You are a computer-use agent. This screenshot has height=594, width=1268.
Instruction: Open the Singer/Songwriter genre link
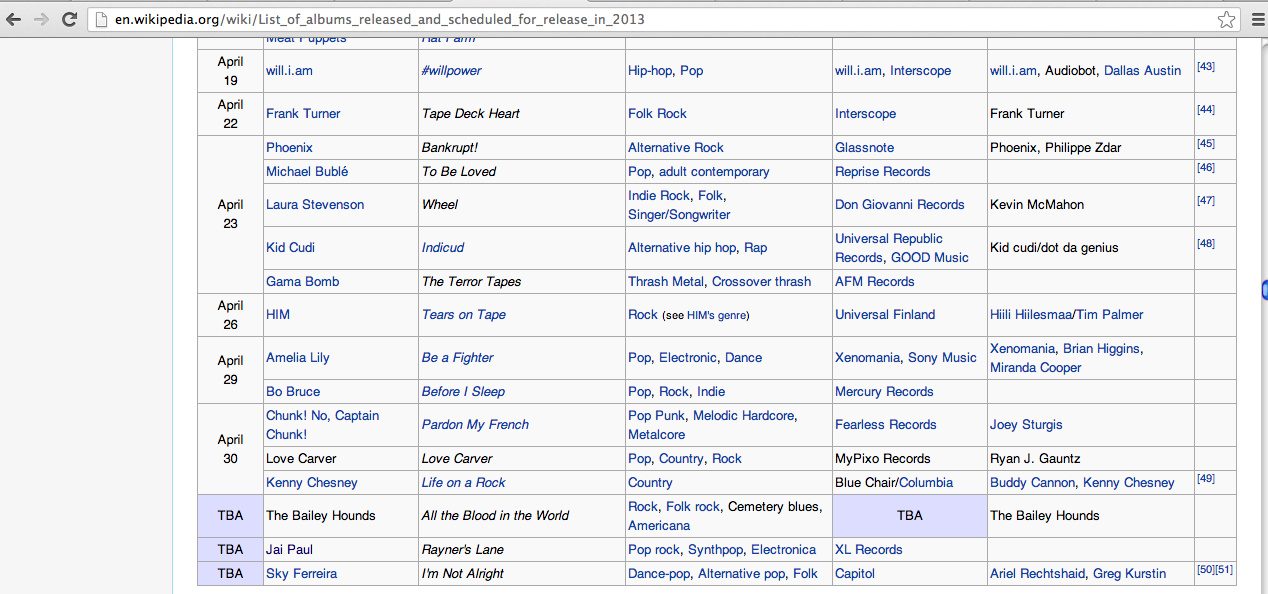[x=679, y=215]
